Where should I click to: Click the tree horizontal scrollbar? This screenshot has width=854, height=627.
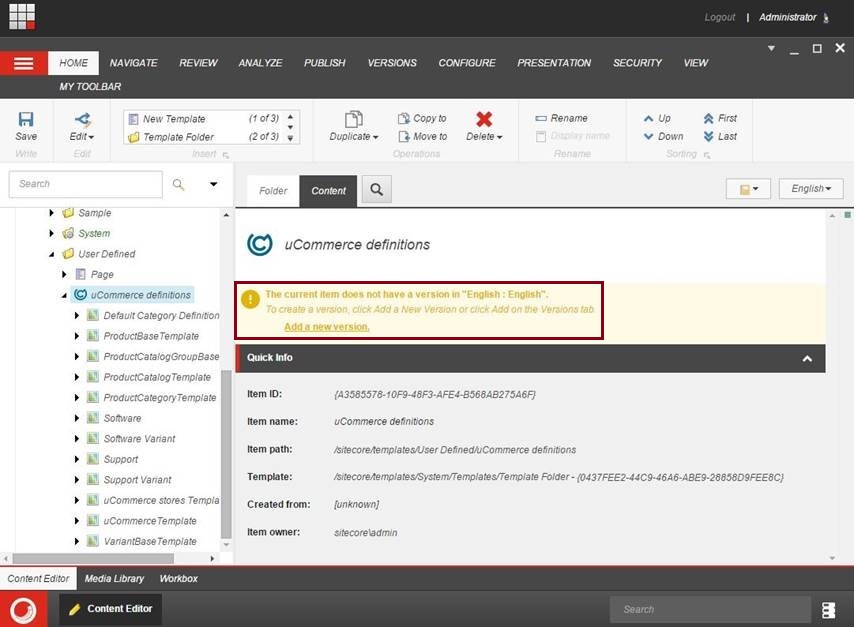93,559
